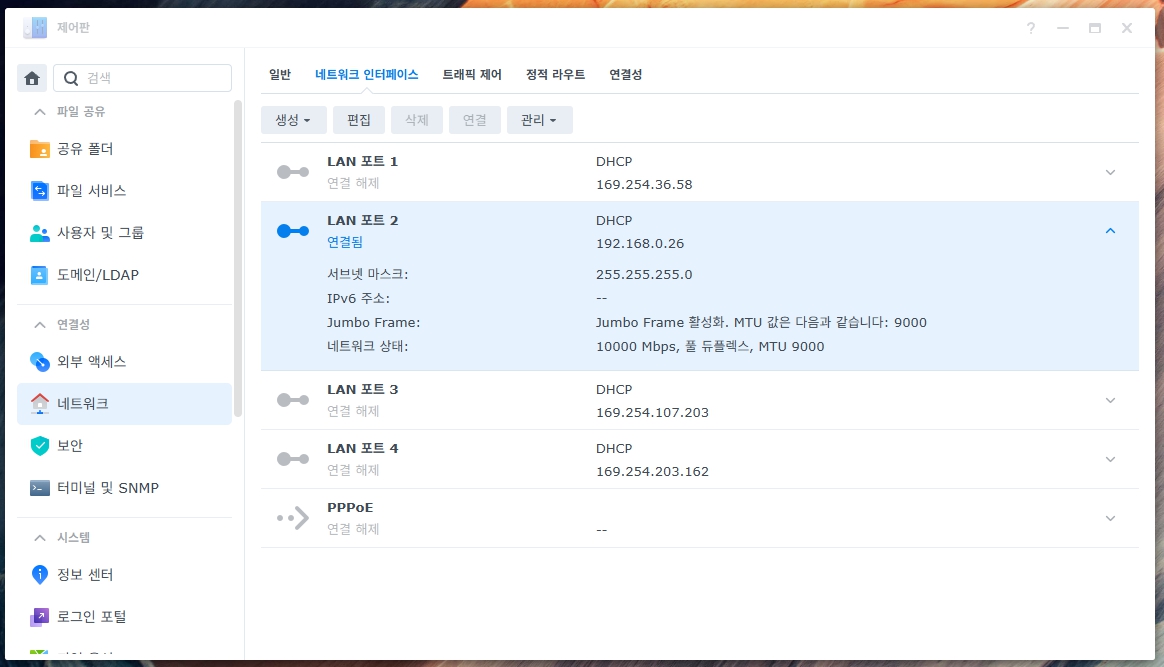The width and height of the screenshot is (1164, 667).
Task: Click network status 10000 Mbps value
Action: (710, 346)
